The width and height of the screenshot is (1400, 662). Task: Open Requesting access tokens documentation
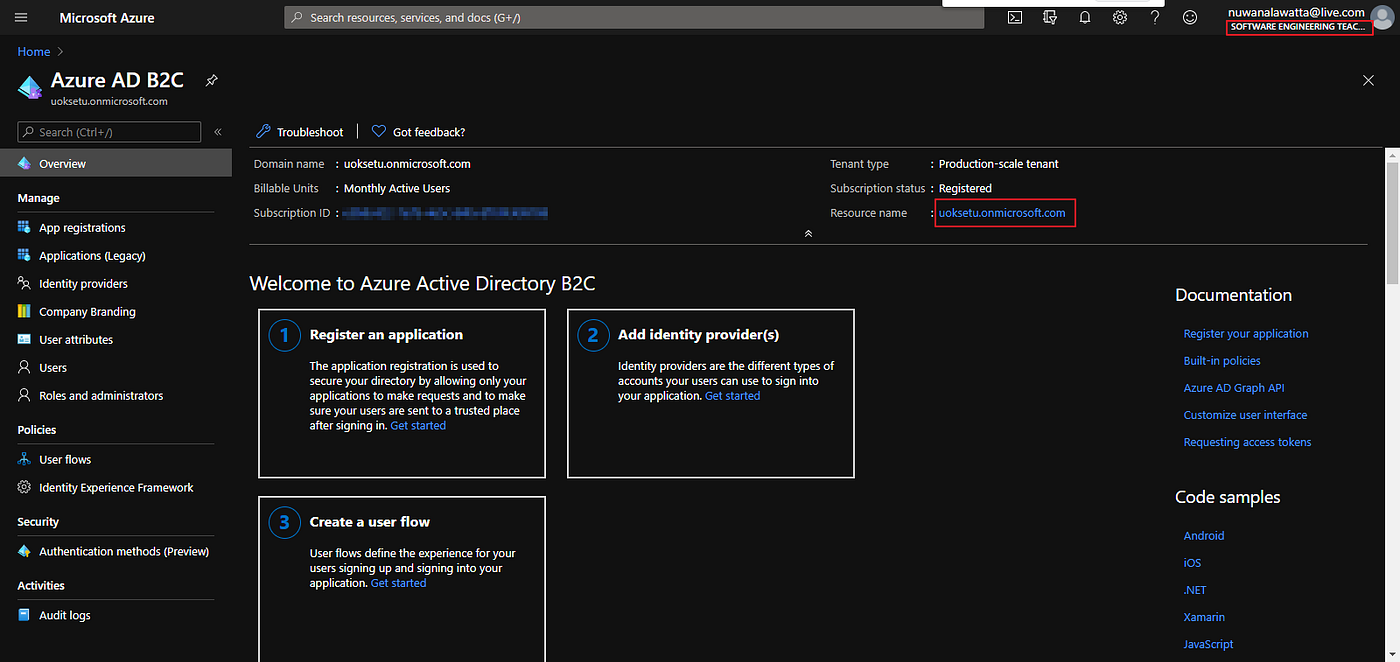(1247, 442)
